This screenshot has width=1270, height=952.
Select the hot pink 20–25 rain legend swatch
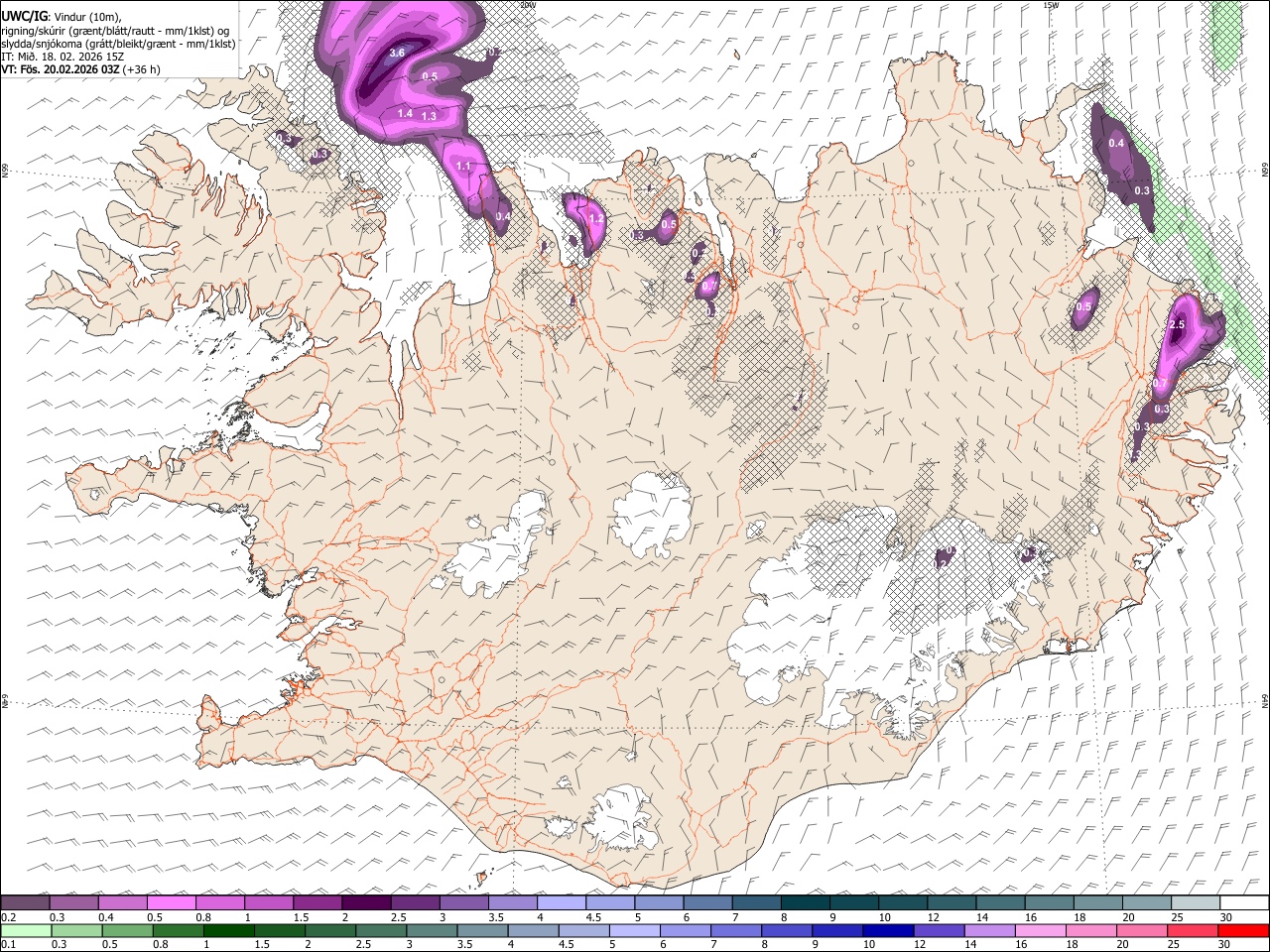(x=1142, y=930)
